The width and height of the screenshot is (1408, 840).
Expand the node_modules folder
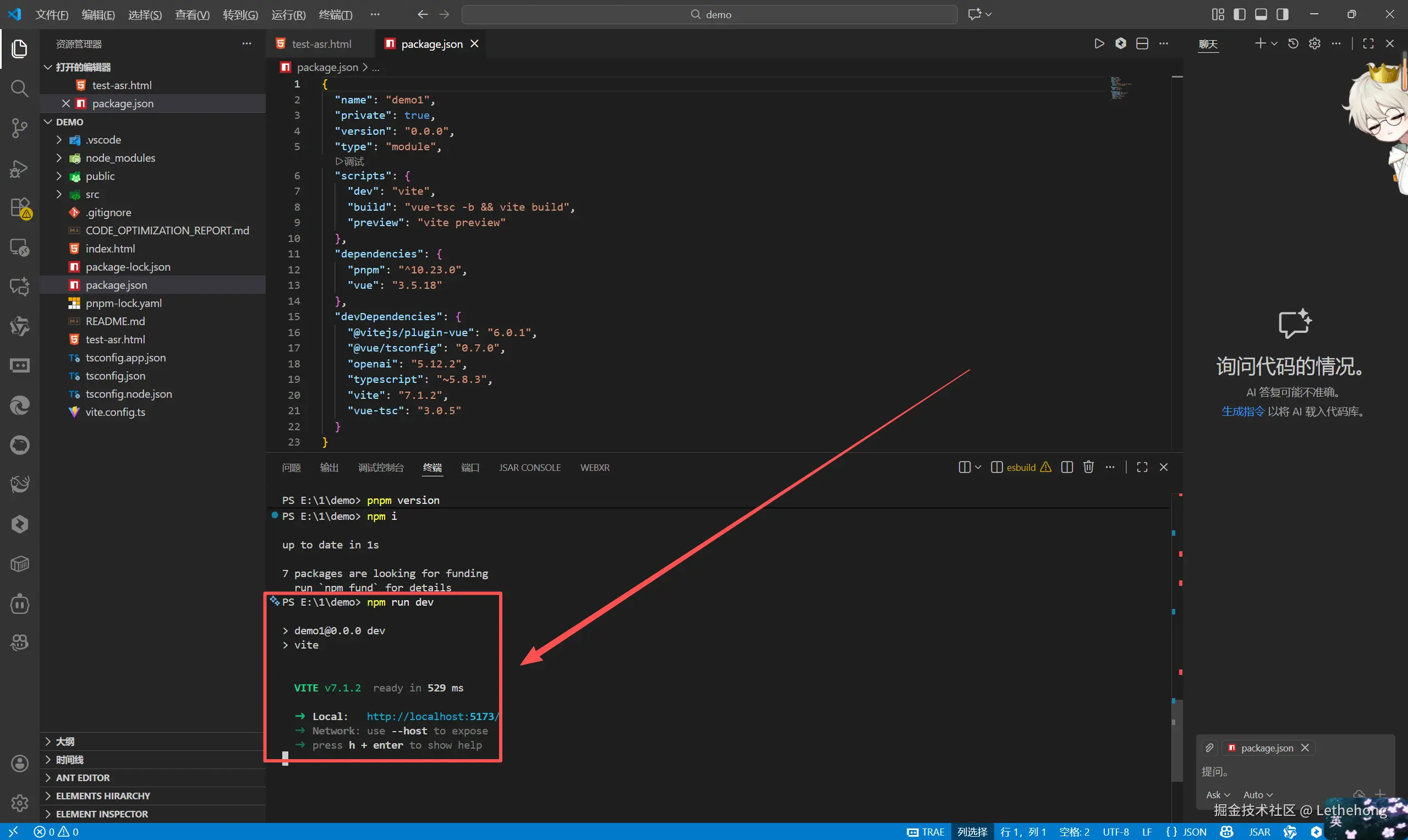119,158
